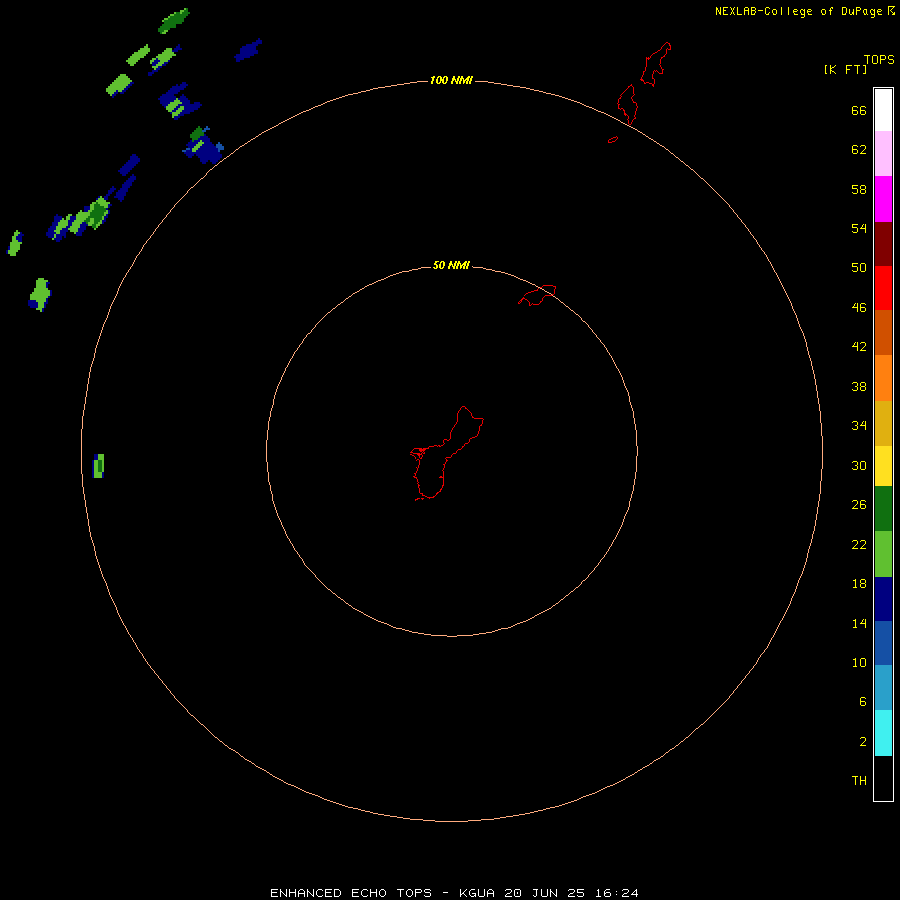Click legend value 66
The image size is (900, 900).
pyautogui.click(x=859, y=110)
